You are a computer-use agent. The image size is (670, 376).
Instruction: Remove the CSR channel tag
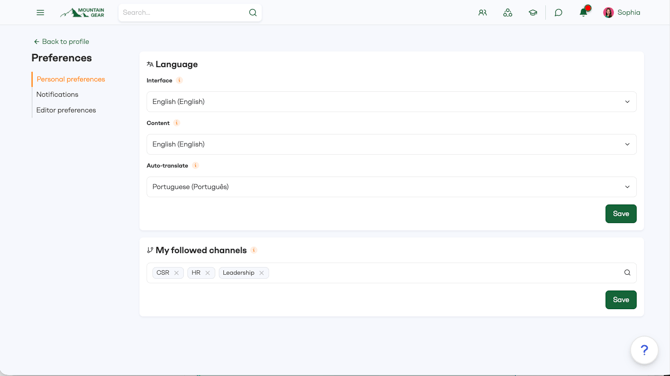(x=176, y=273)
